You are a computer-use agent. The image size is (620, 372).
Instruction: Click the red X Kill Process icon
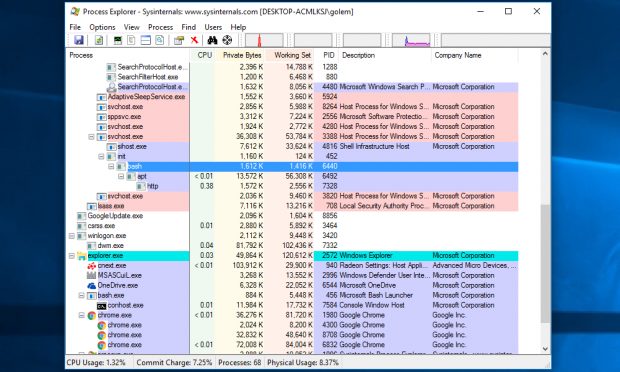(x=194, y=40)
